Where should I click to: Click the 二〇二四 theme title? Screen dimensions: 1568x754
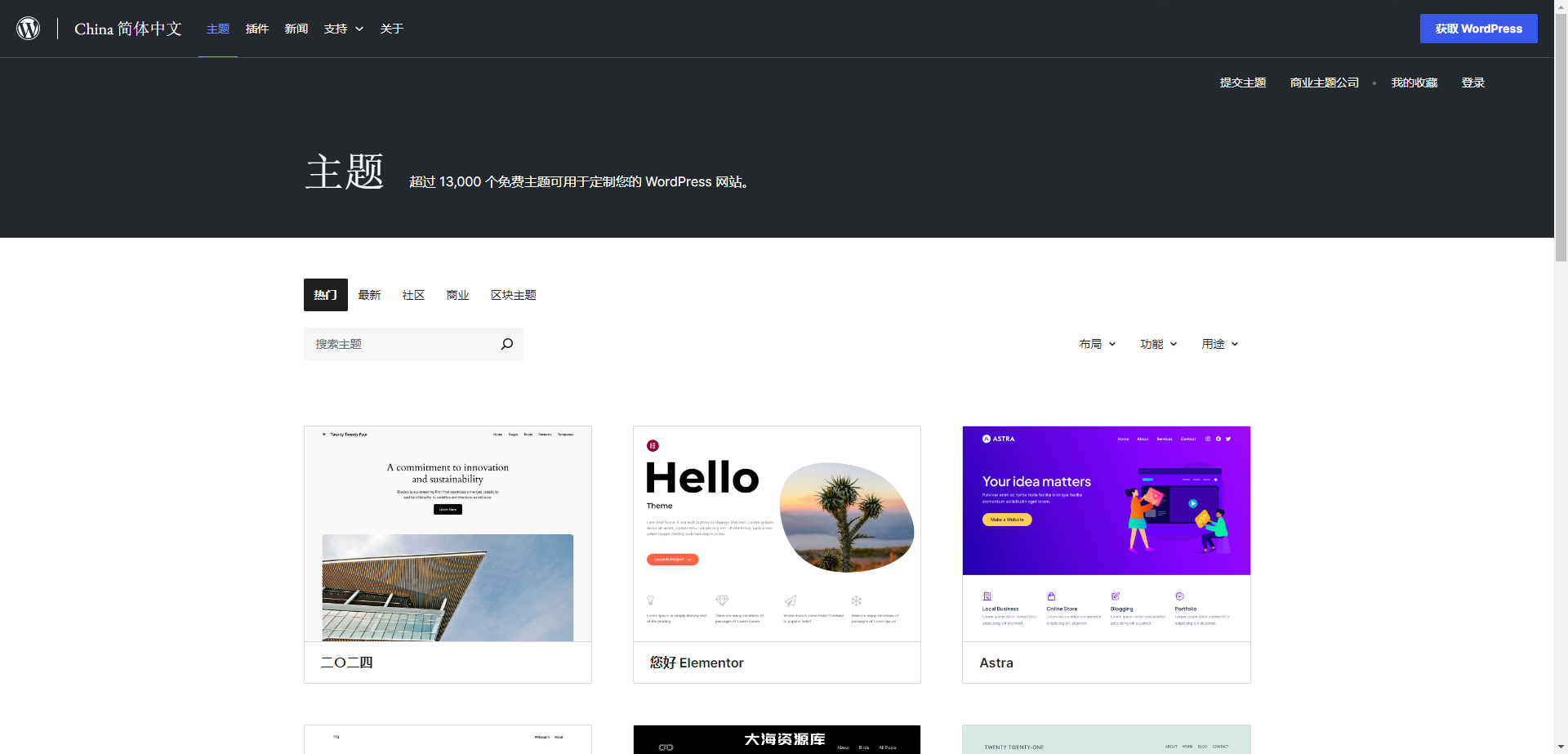[x=347, y=663]
